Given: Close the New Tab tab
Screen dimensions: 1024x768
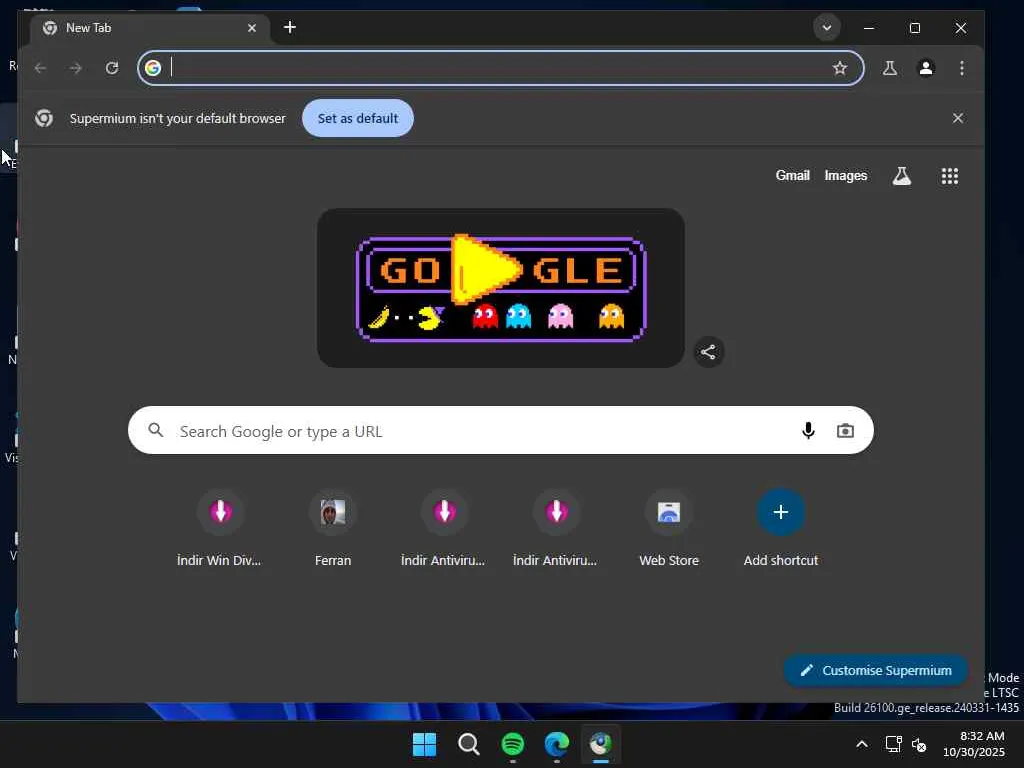Looking at the screenshot, I should coord(252,28).
